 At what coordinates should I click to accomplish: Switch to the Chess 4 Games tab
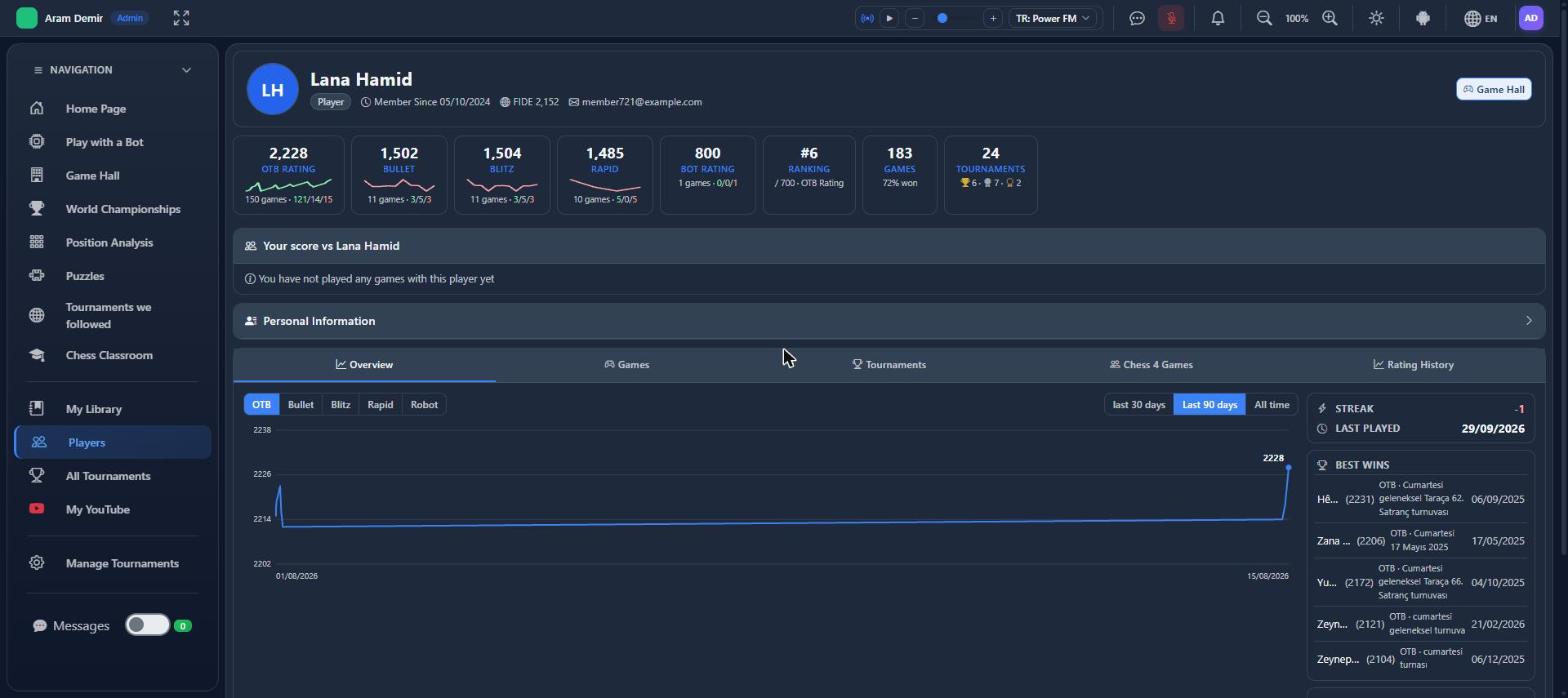point(1151,365)
